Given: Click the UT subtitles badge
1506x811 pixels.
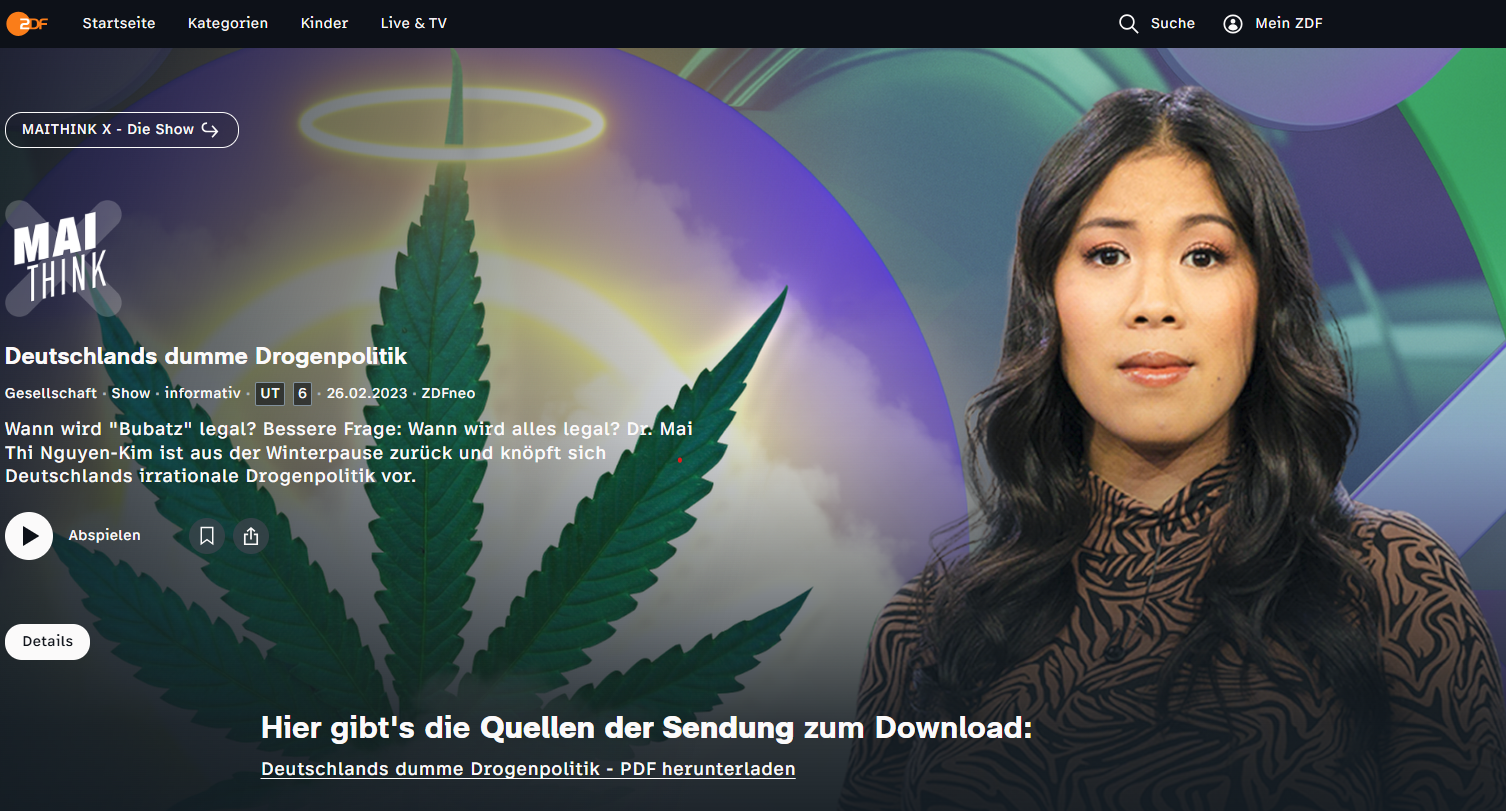Looking at the screenshot, I should tap(270, 394).
